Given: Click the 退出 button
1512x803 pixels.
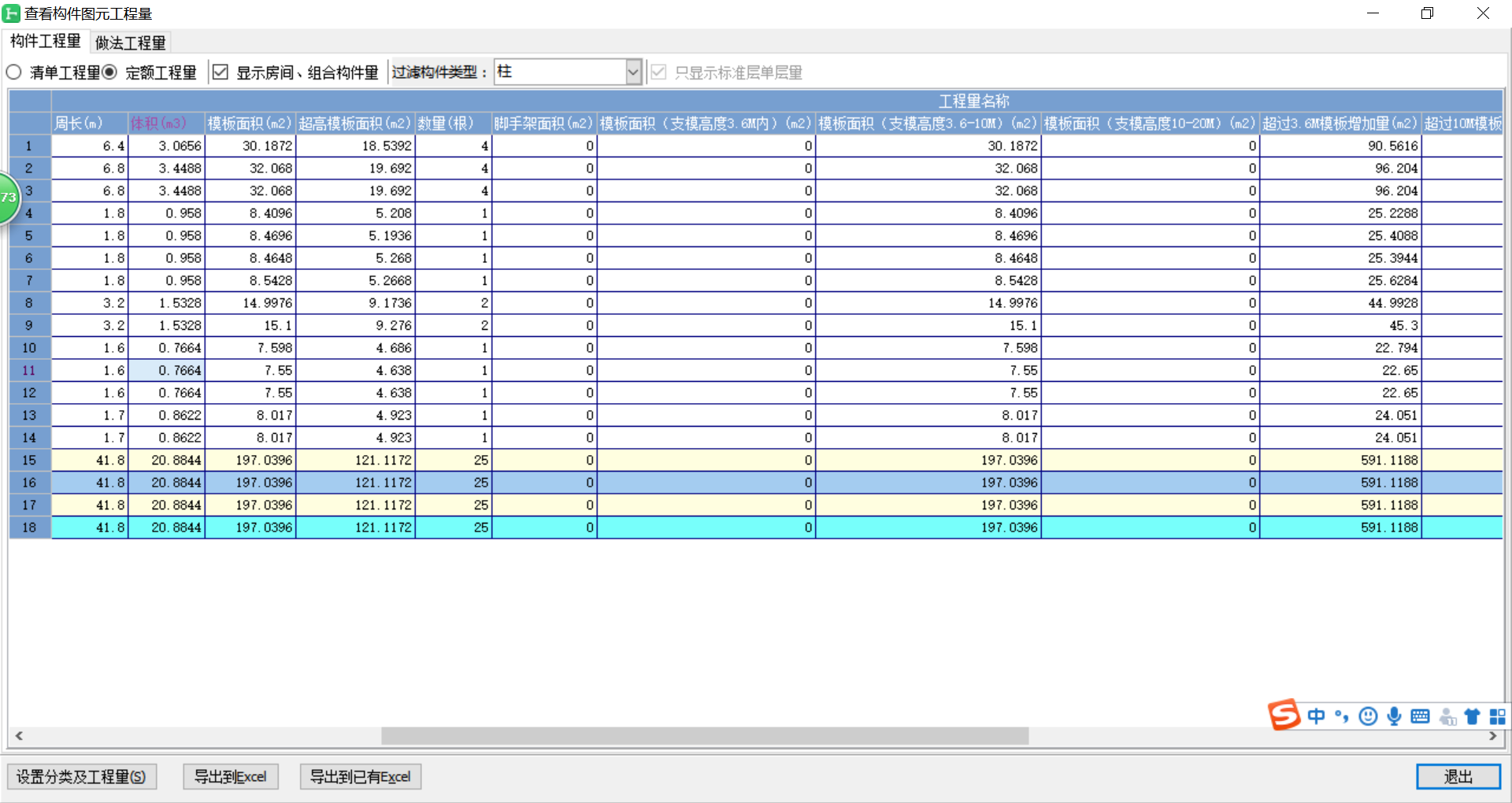Looking at the screenshot, I should point(1458,777).
